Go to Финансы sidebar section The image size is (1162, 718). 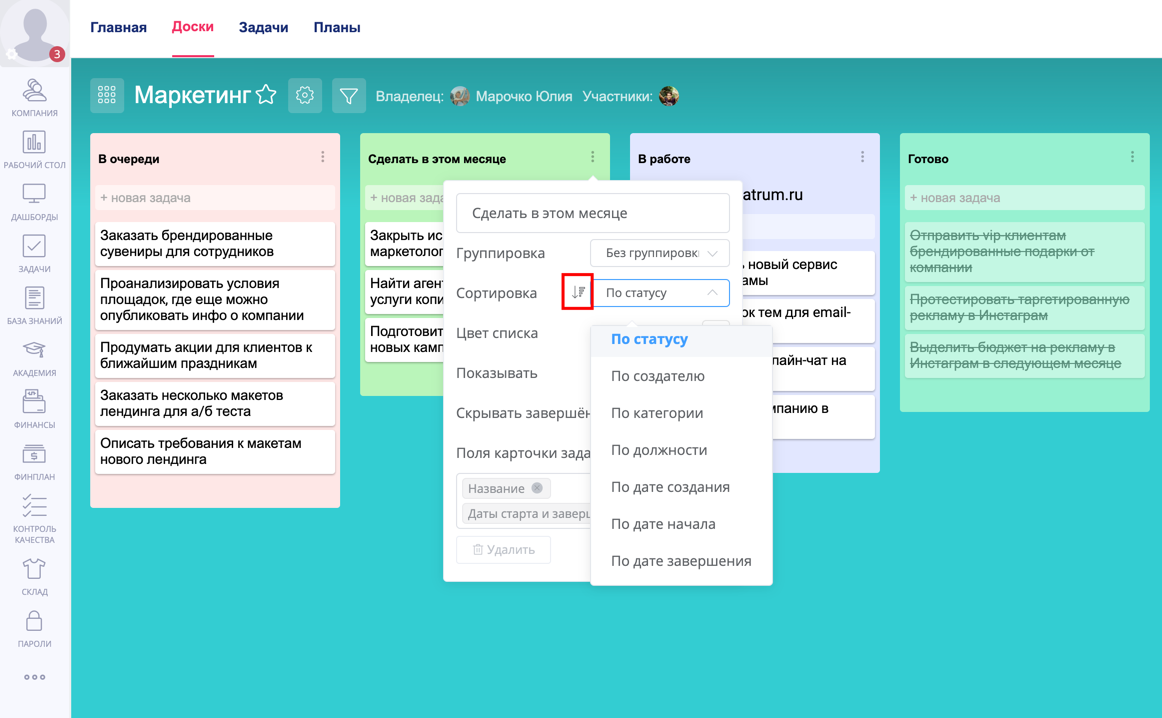[34, 409]
